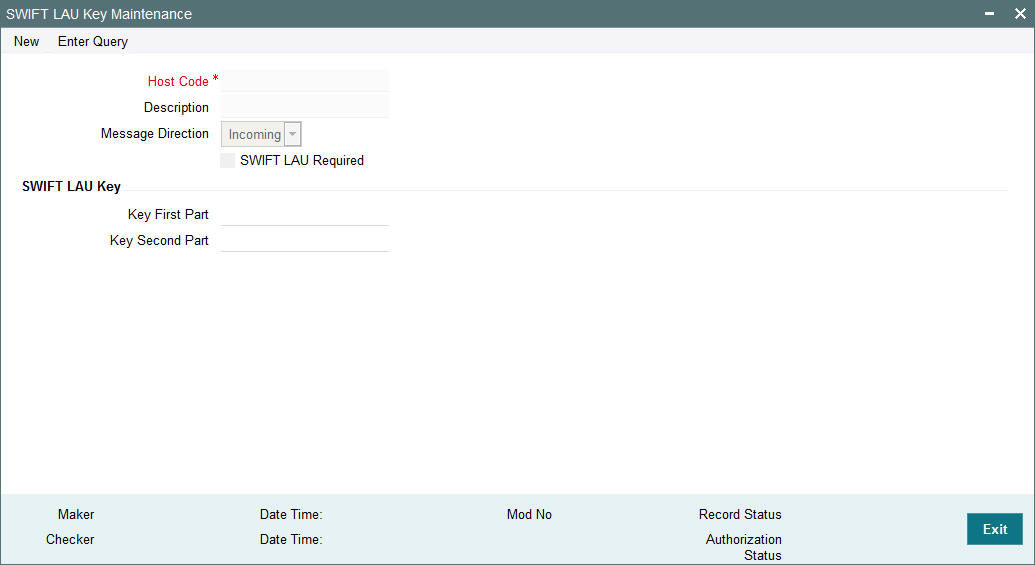Close the SWIFT LAU Key Maintenance window

(x=1020, y=14)
